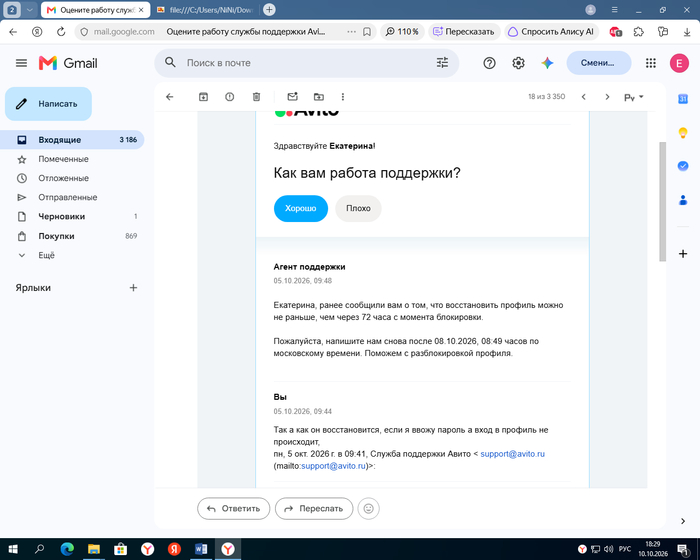The width and height of the screenshot is (700, 560).
Task: Rate support as Хорошо
Action: click(x=300, y=209)
